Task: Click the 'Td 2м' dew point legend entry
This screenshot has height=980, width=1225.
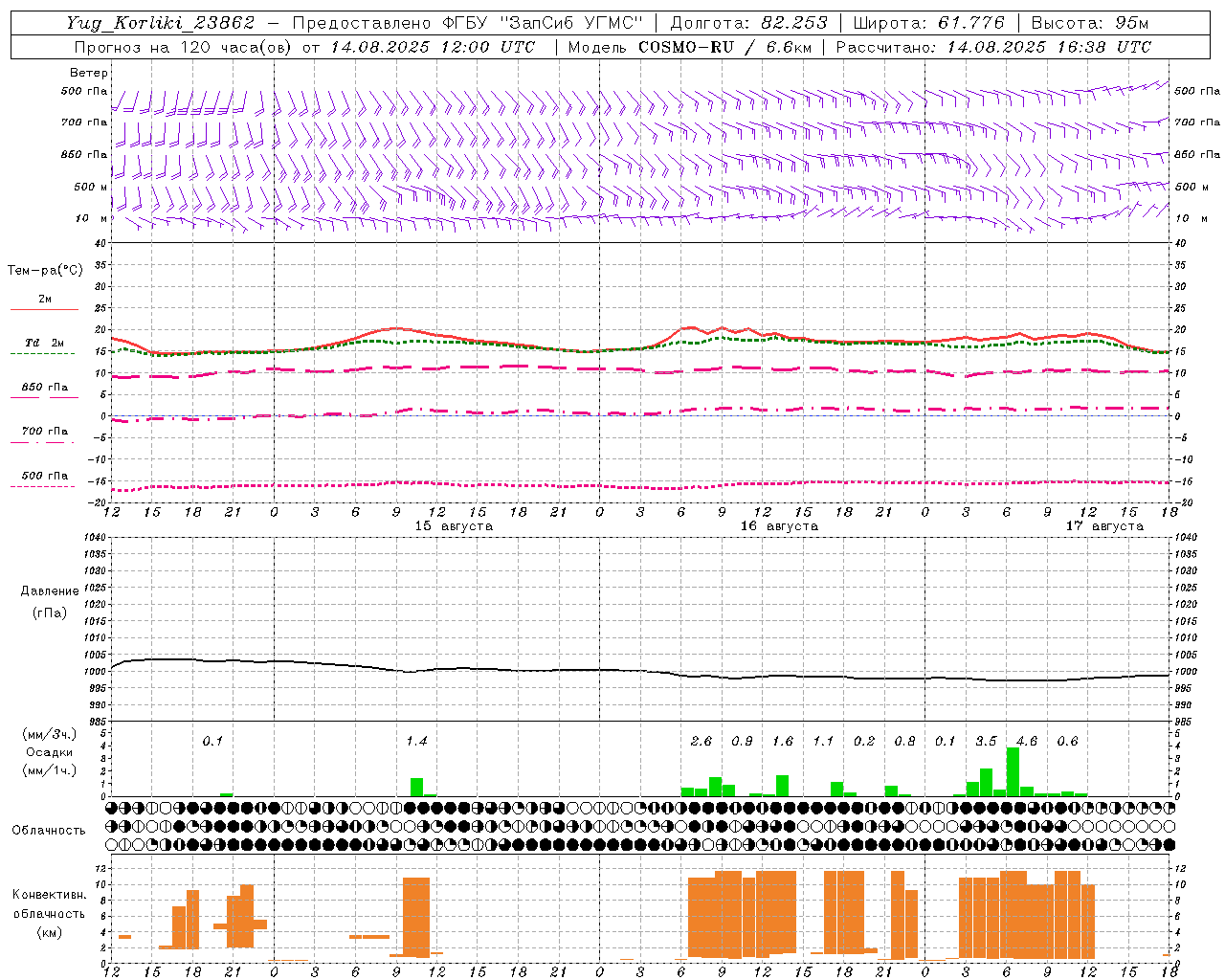Action: click(x=44, y=343)
